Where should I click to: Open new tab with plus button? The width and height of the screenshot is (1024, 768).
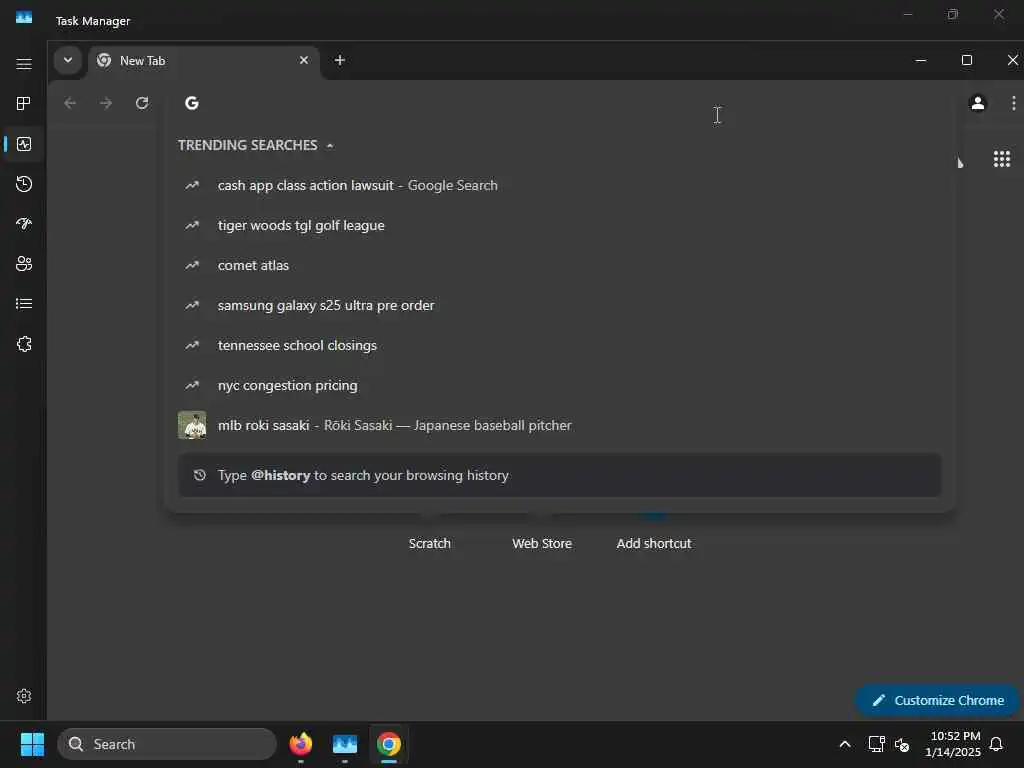point(340,60)
